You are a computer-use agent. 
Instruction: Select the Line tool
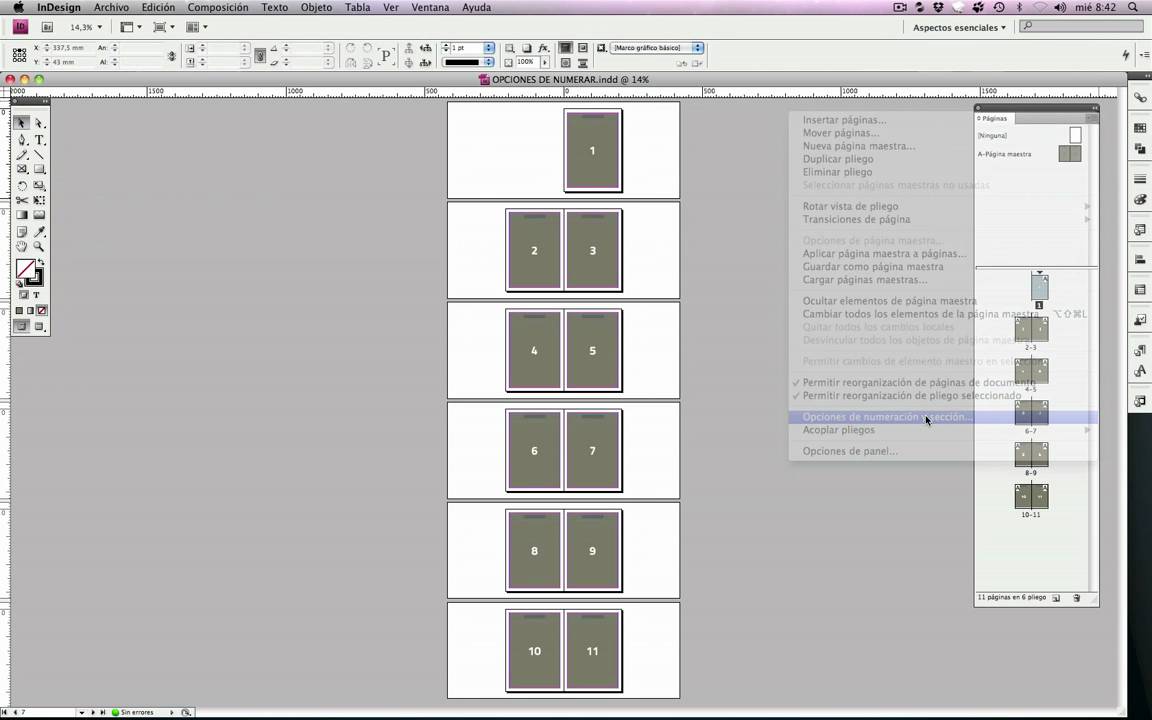(39, 155)
